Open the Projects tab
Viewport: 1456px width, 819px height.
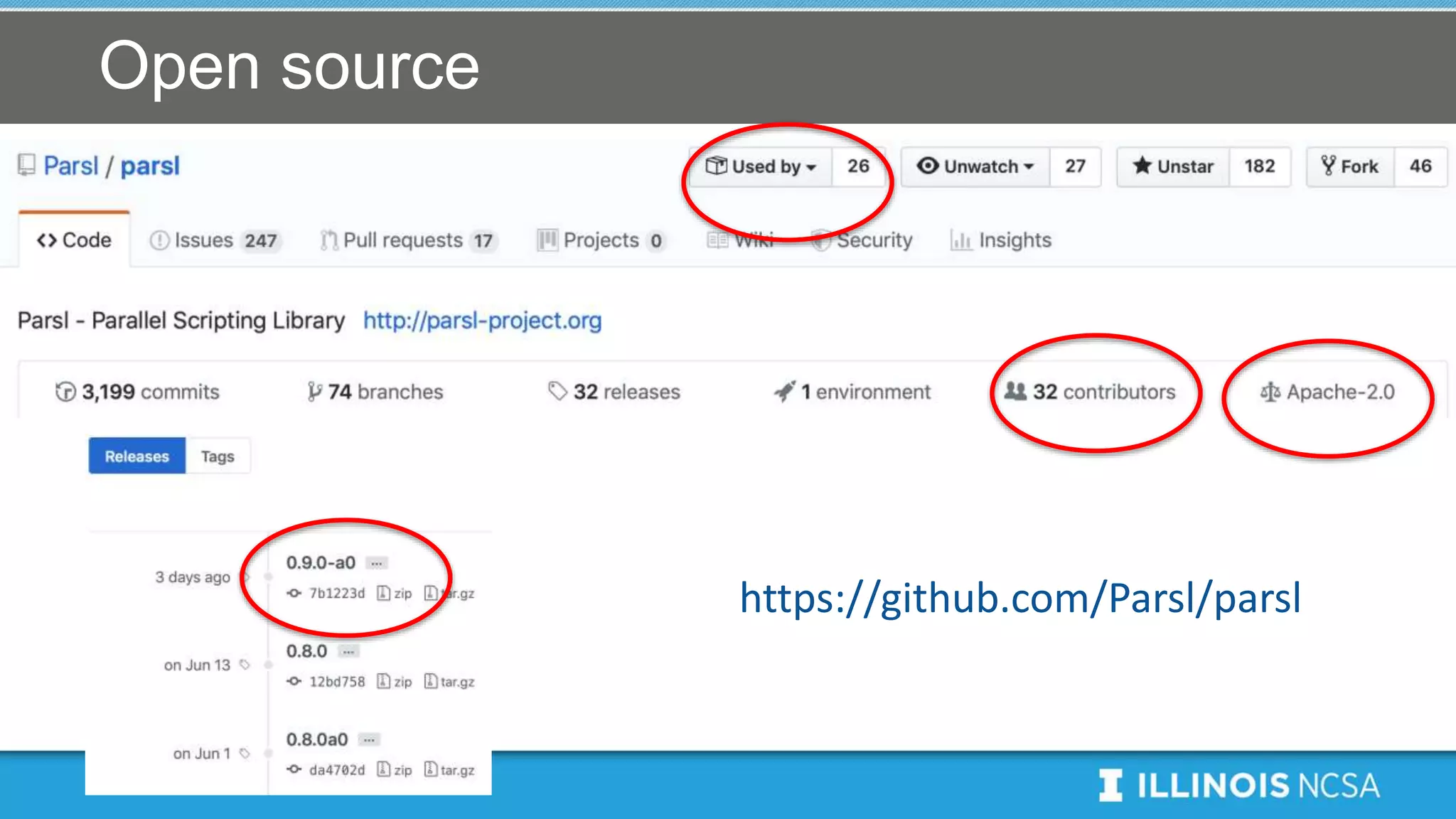click(x=601, y=240)
